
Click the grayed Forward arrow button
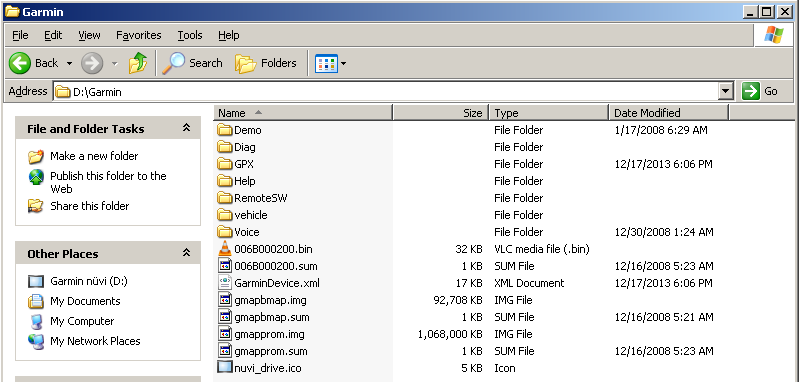tap(92, 63)
